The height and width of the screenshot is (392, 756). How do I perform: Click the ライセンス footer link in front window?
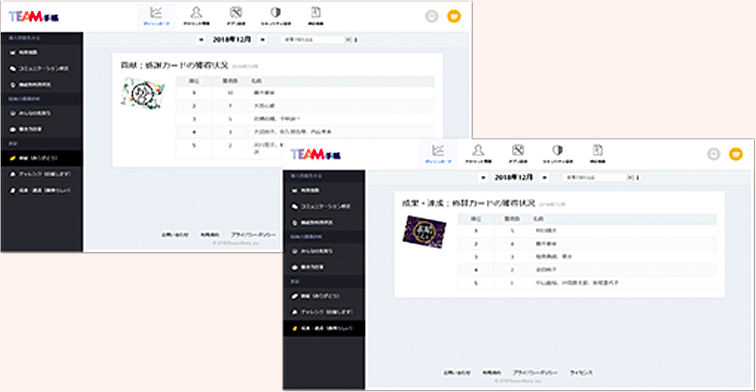pos(581,373)
